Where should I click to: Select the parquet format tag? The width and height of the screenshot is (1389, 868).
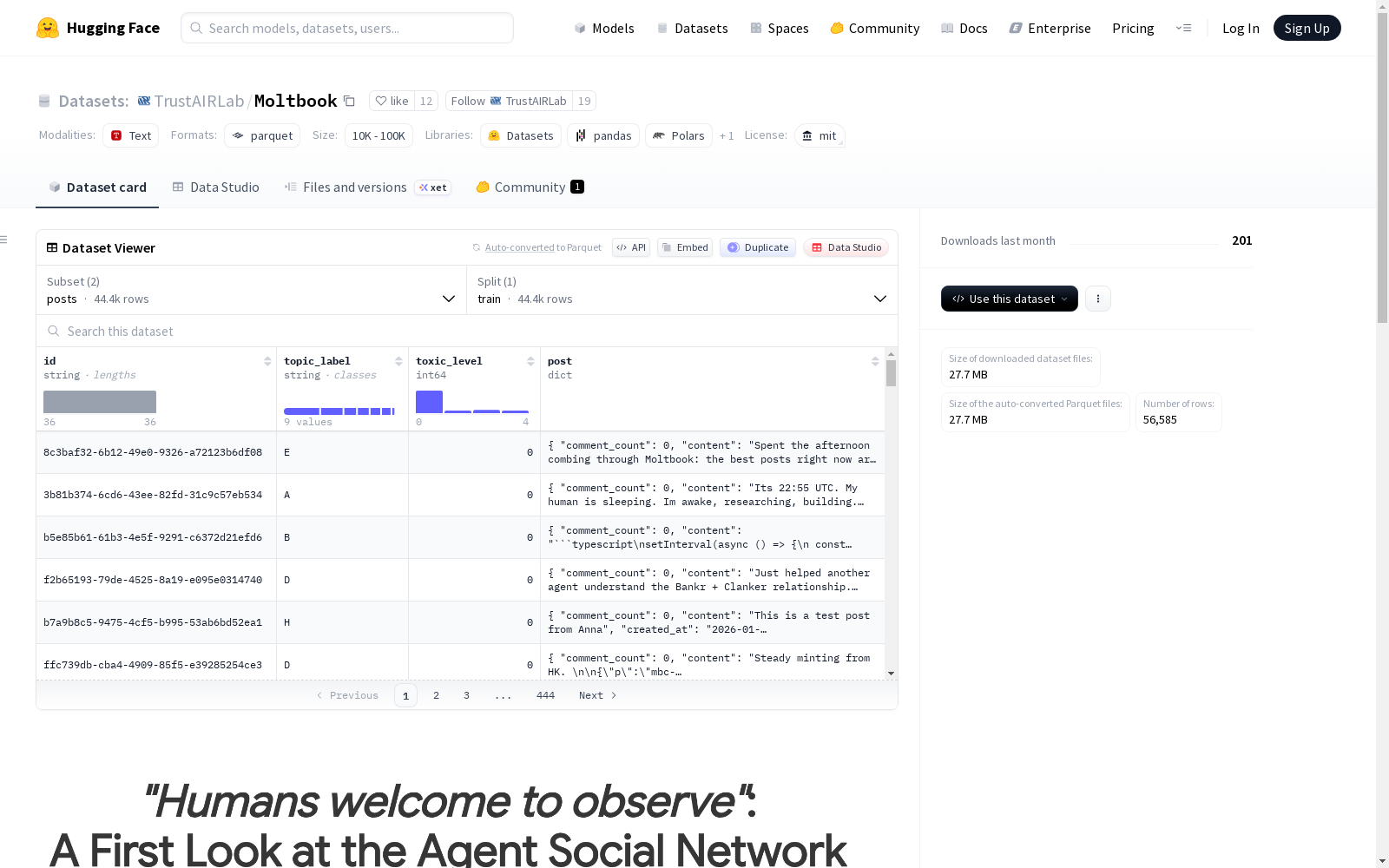(262, 135)
